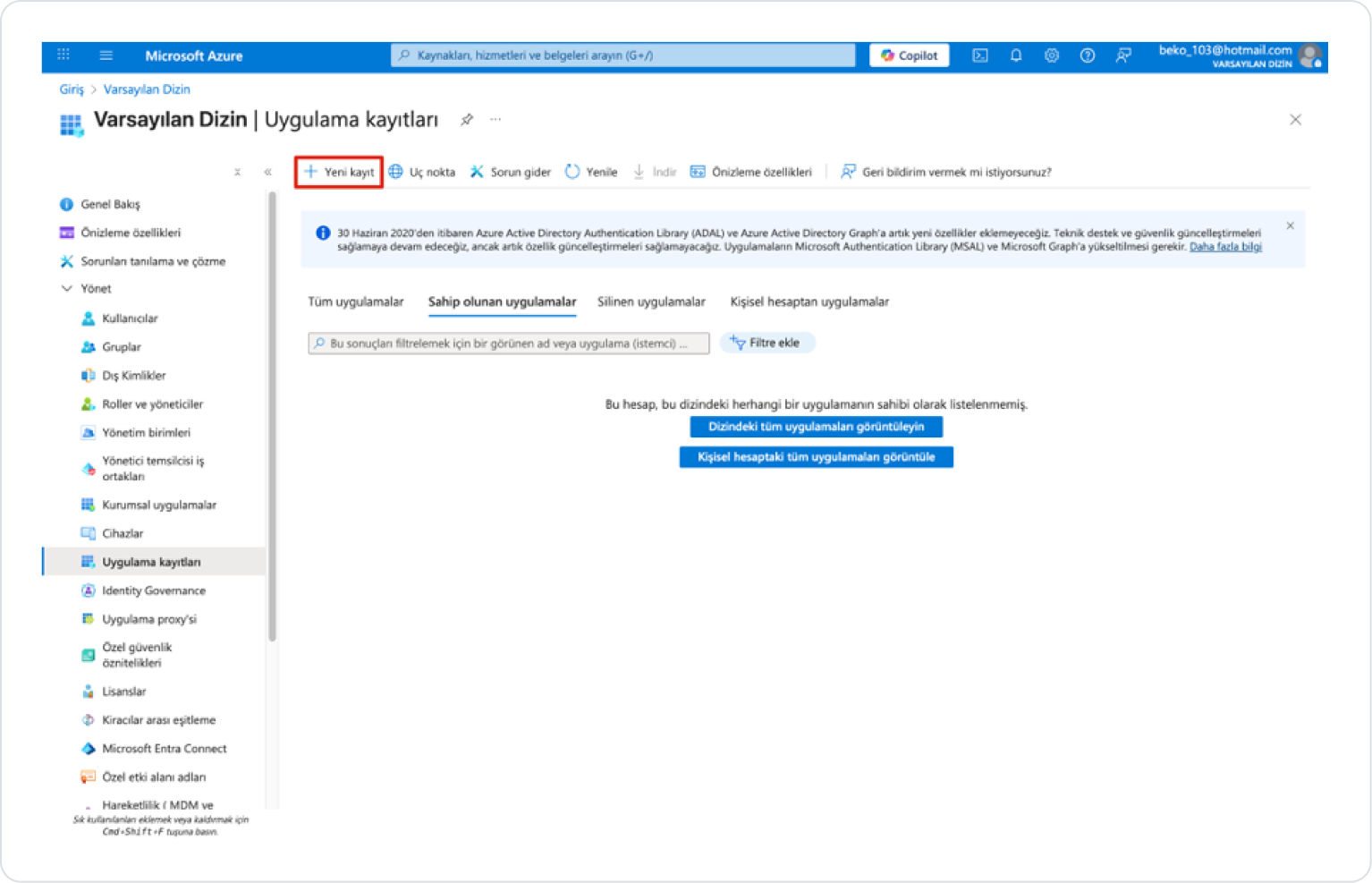Click the application name filter field

[x=509, y=344]
